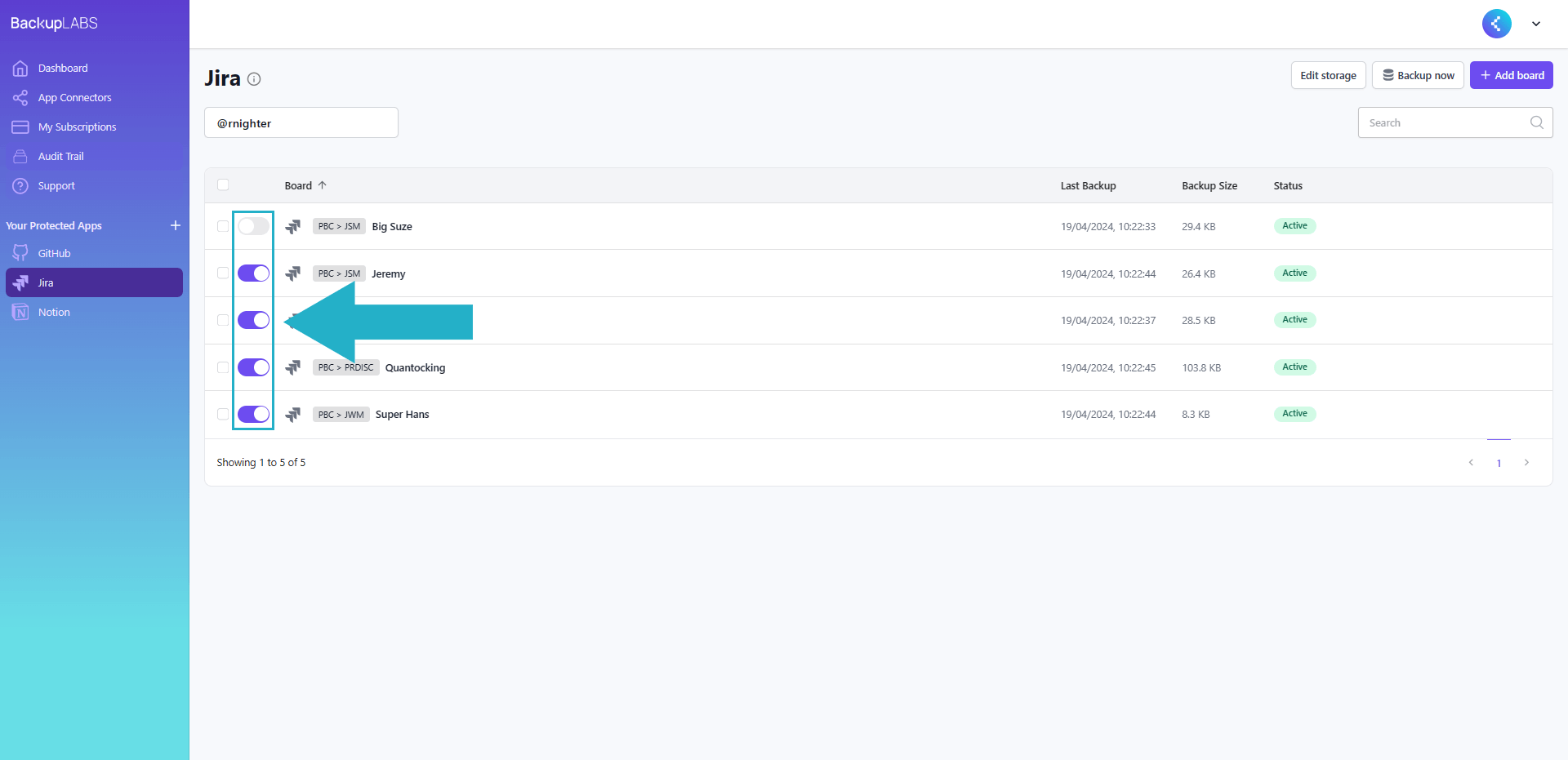Open My Subscriptions card icon

[20, 127]
